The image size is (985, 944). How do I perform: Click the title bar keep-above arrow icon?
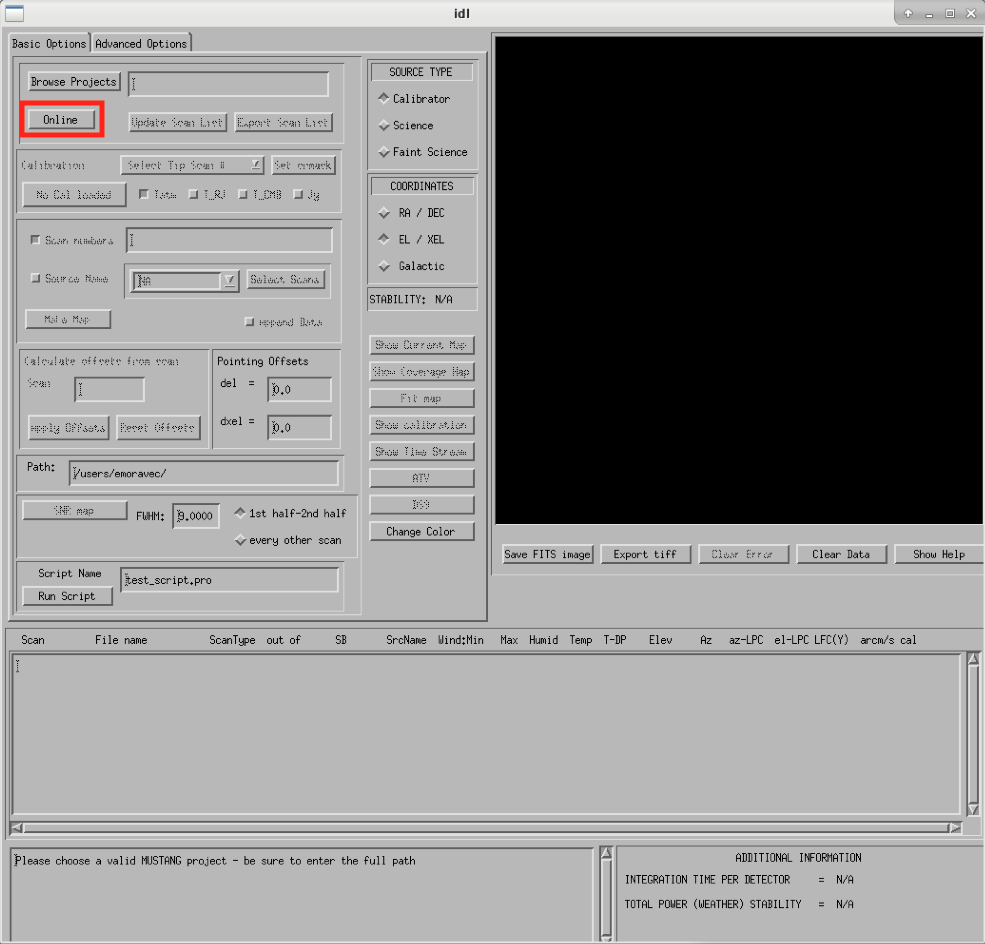click(x=908, y=13)
